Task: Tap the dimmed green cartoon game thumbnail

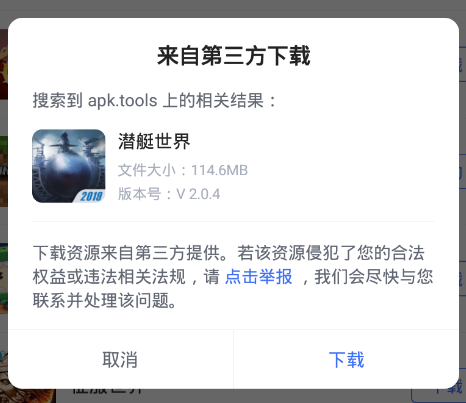Action: coord(4,278)
